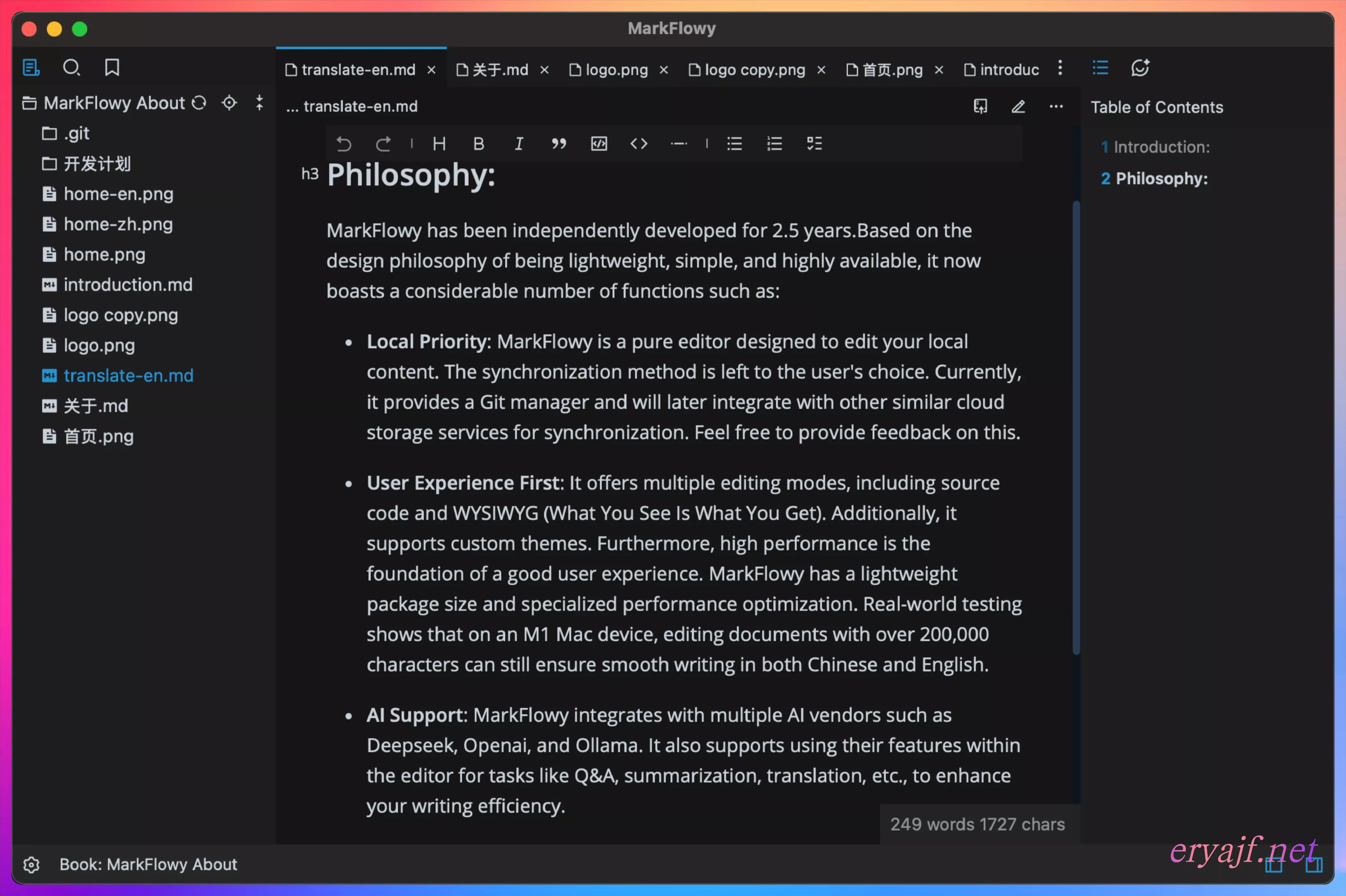
Task: Insert a task checklist
Action: [814, 144]
